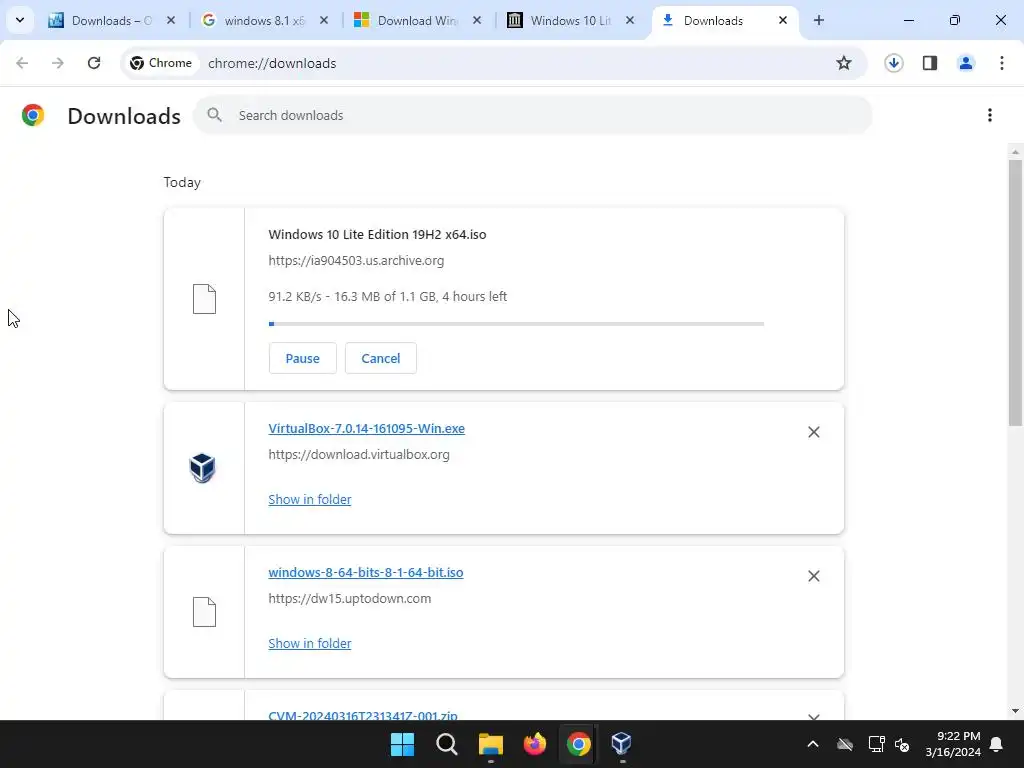Reload the downloads page
Screen dimensions: 1024x768
tap(94, 63)
